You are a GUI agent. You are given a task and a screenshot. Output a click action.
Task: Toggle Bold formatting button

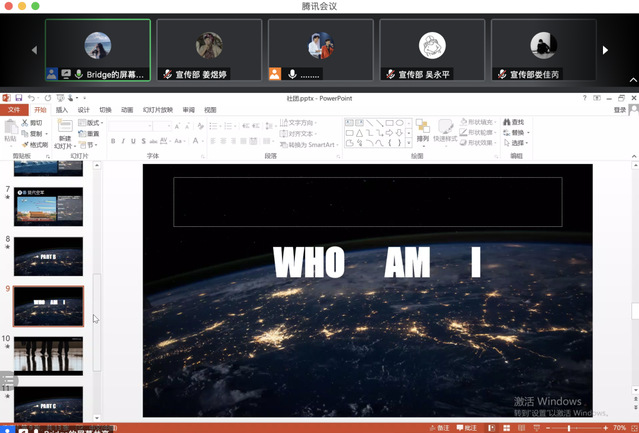coord(113,141)
